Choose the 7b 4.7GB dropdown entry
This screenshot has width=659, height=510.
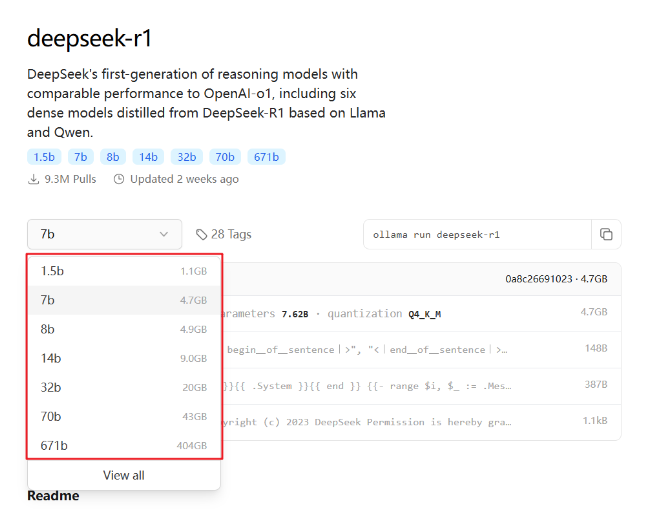tap(124, 300)
